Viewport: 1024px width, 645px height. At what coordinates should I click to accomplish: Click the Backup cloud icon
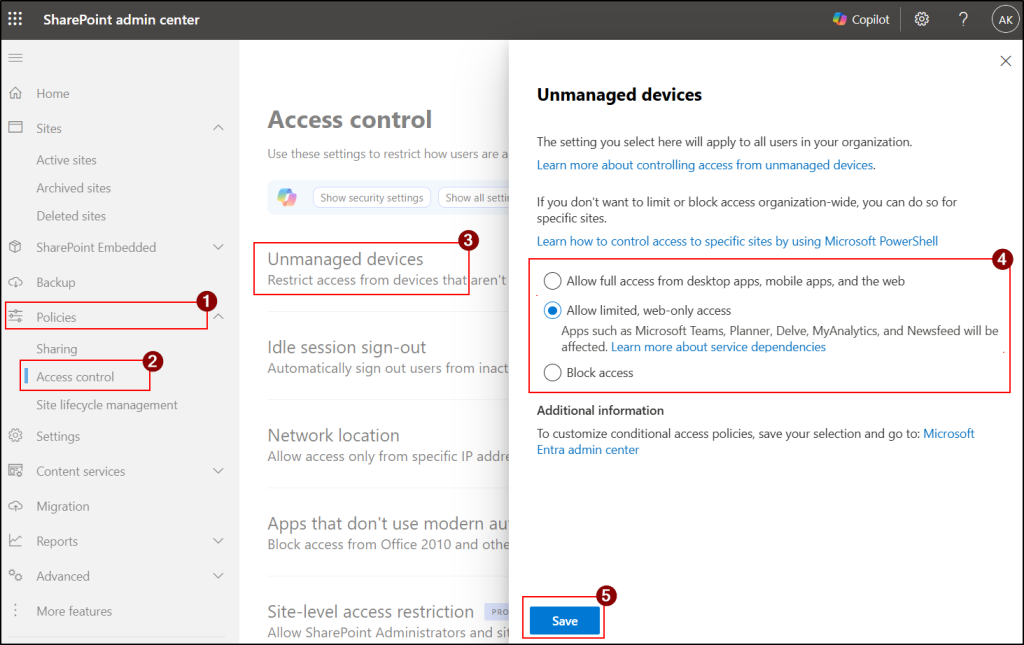(16, 282)
